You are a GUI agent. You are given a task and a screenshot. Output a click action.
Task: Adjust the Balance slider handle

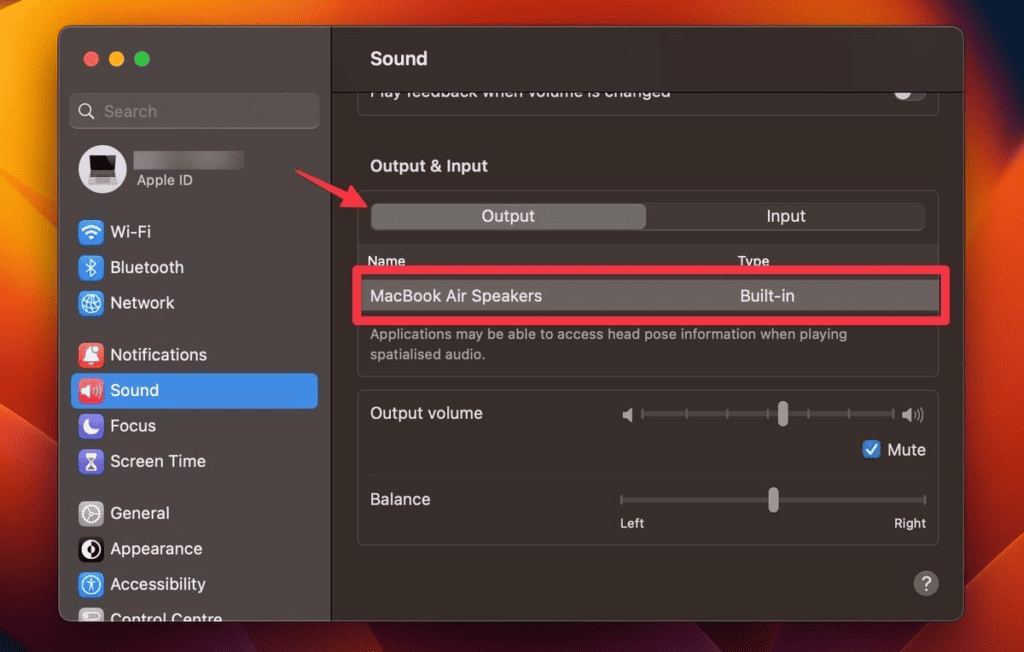click(x=773, y=499)
